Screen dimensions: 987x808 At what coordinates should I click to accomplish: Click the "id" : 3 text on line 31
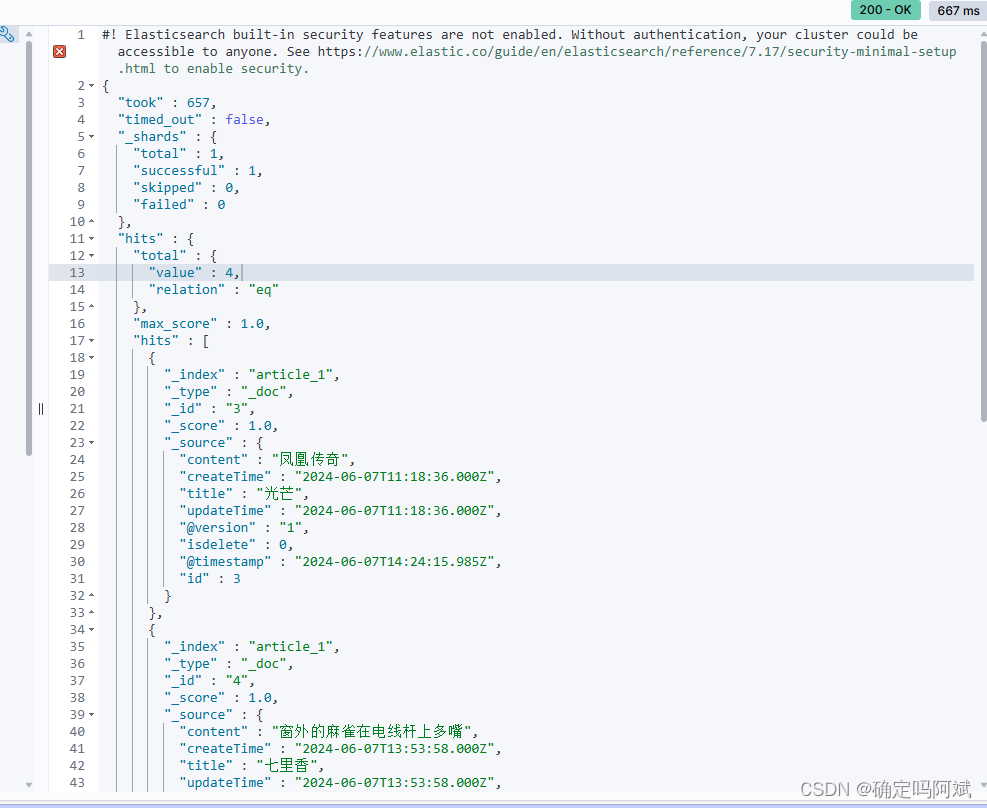click(210, 578)
